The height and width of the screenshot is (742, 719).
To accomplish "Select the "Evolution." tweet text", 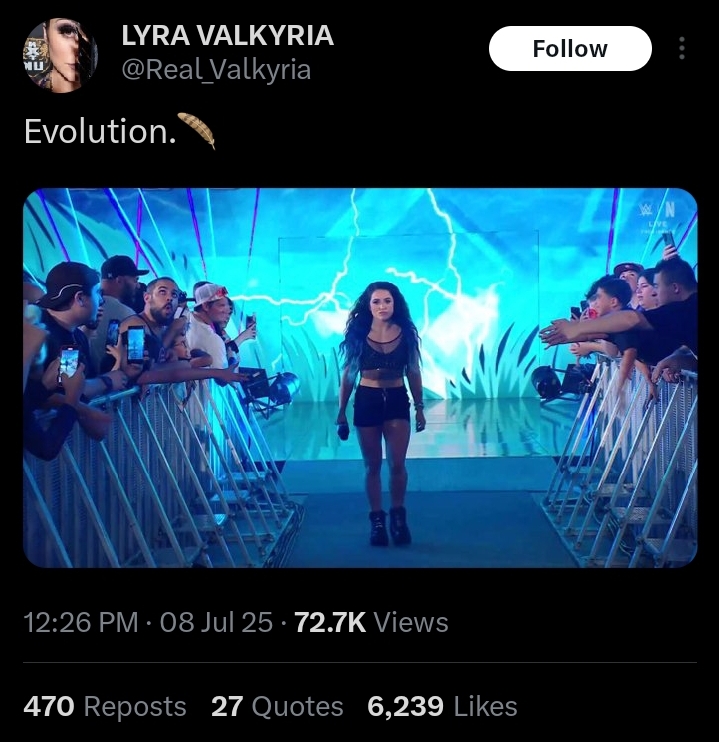I will click(x=95, y=132).
